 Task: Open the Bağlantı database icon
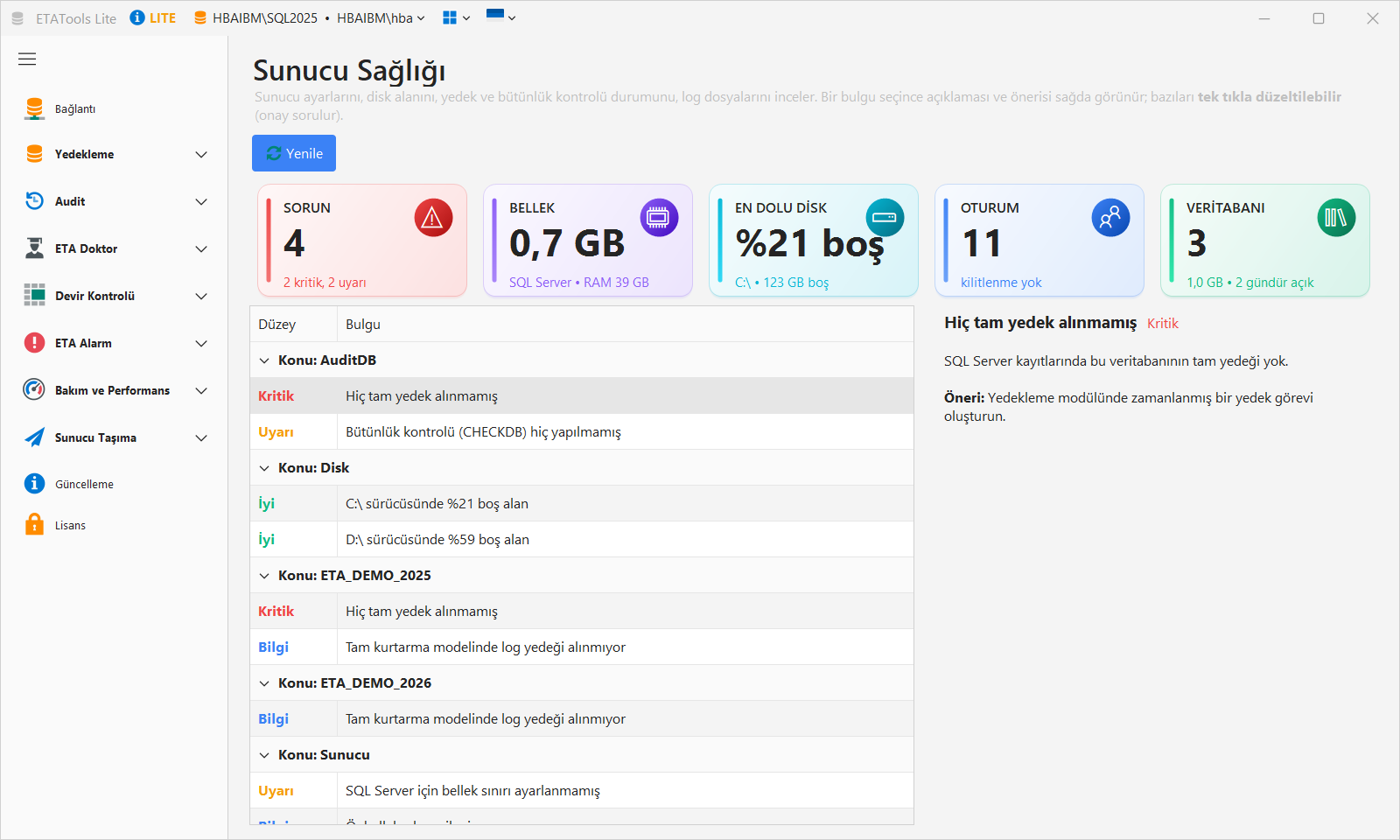[x=34, y=108]
